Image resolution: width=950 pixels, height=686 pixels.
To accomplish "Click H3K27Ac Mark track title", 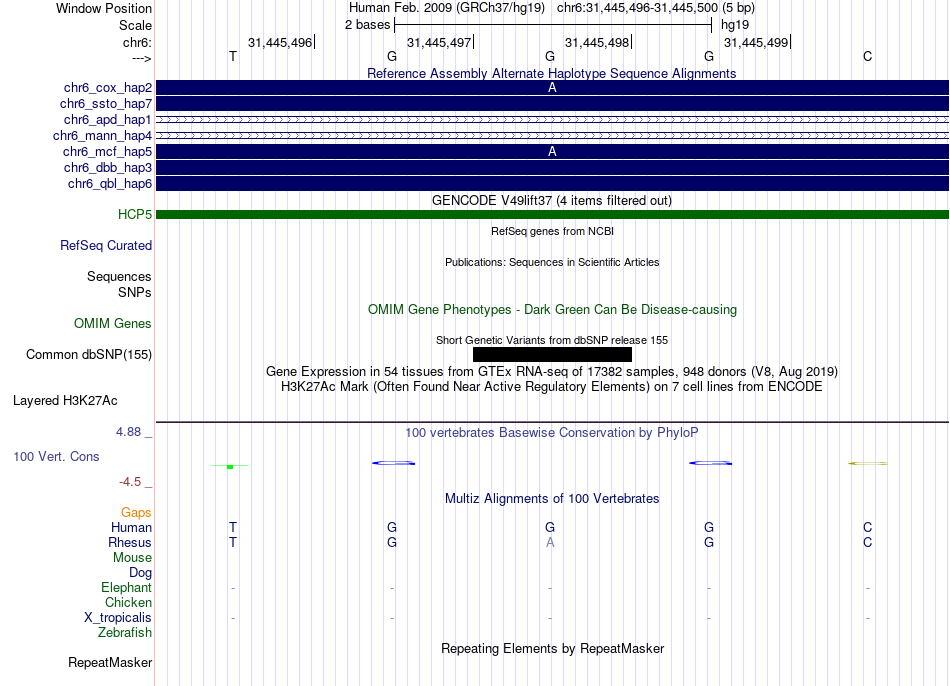I will coord(552,387).
